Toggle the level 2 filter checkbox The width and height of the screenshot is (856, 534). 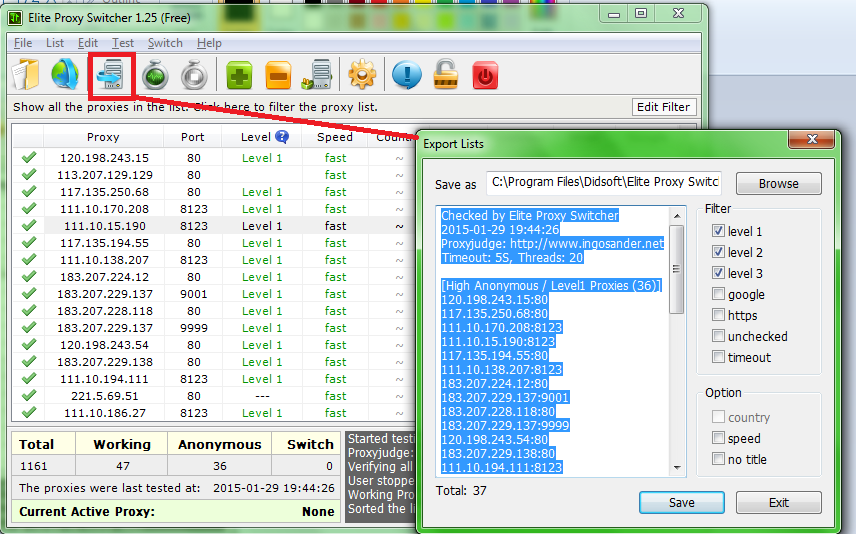[x=718, y=252]
